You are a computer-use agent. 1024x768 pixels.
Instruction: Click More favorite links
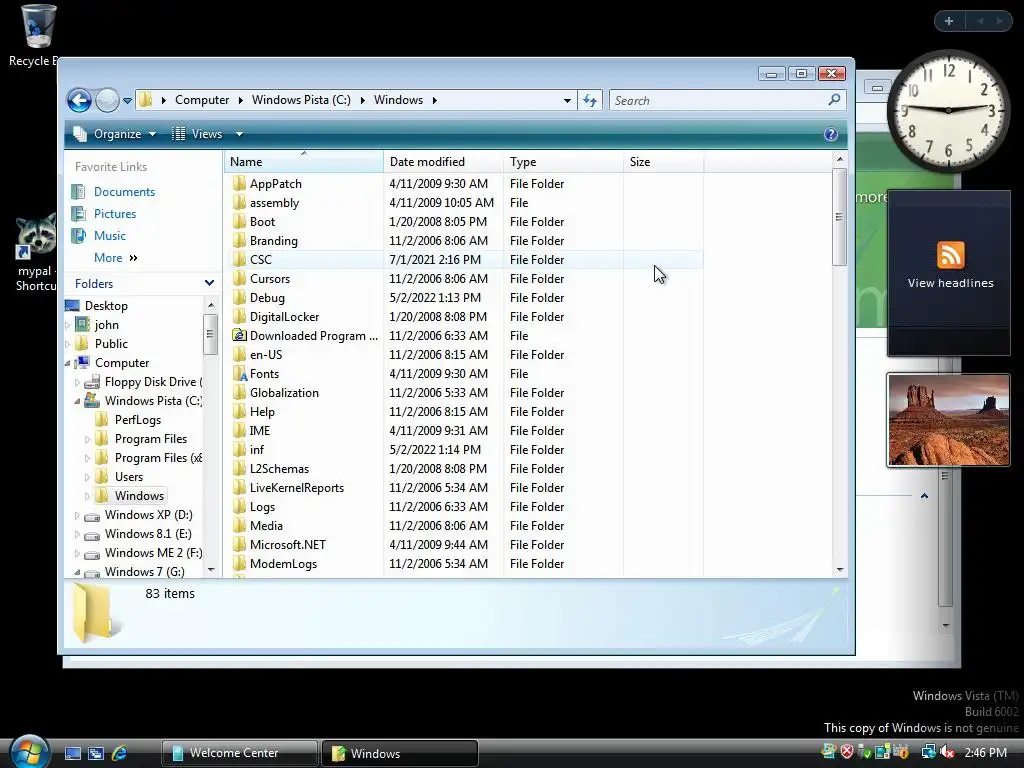point(116,258)
